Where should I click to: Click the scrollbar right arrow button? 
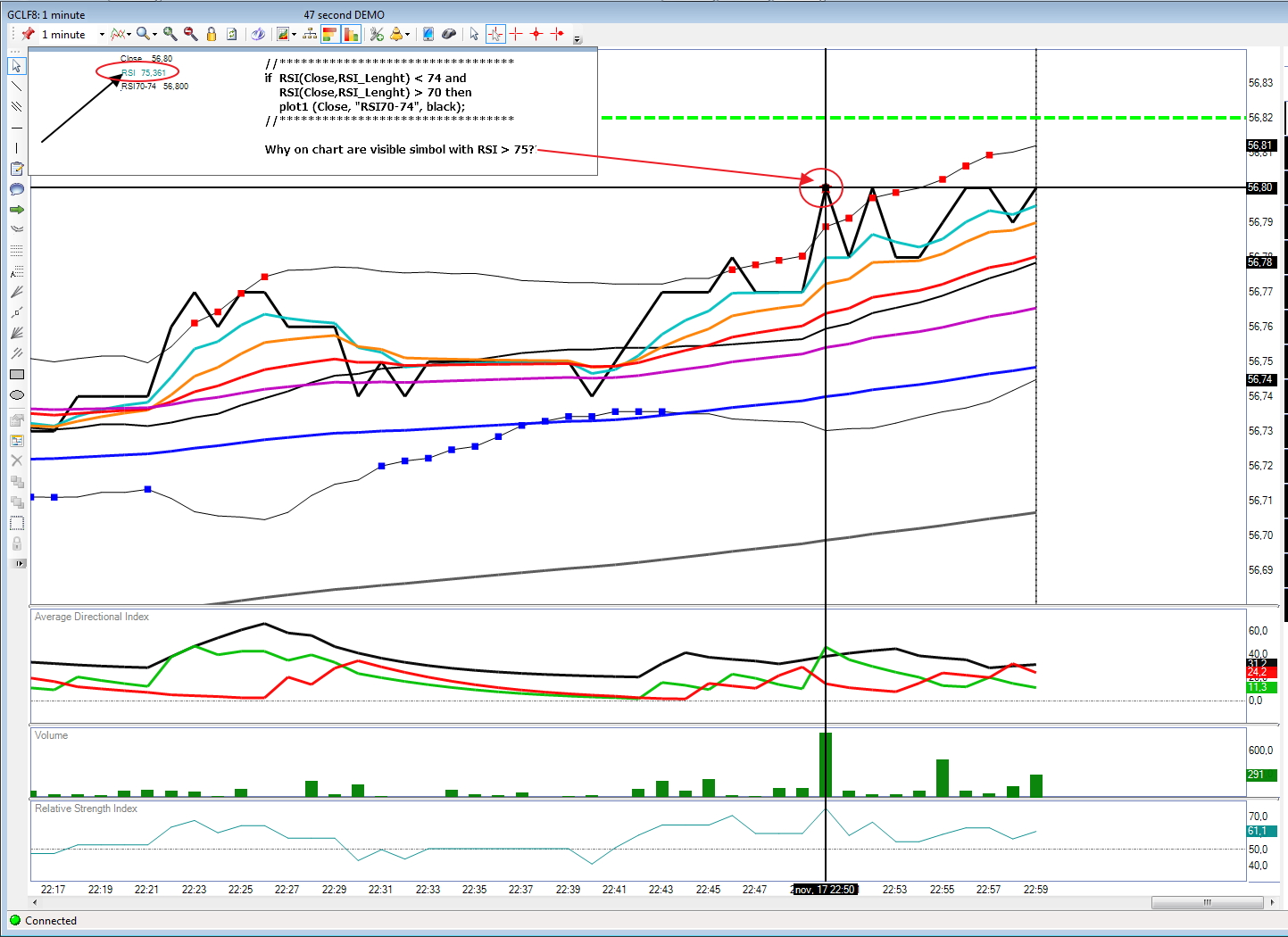point(1272,902)
